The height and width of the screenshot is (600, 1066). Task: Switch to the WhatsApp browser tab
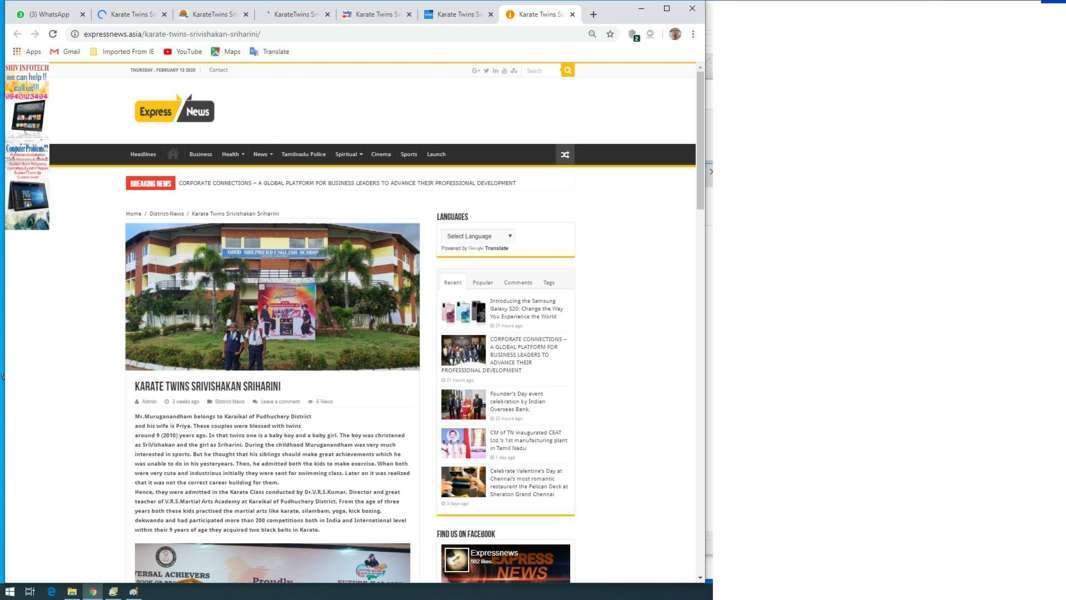point(45,14)
